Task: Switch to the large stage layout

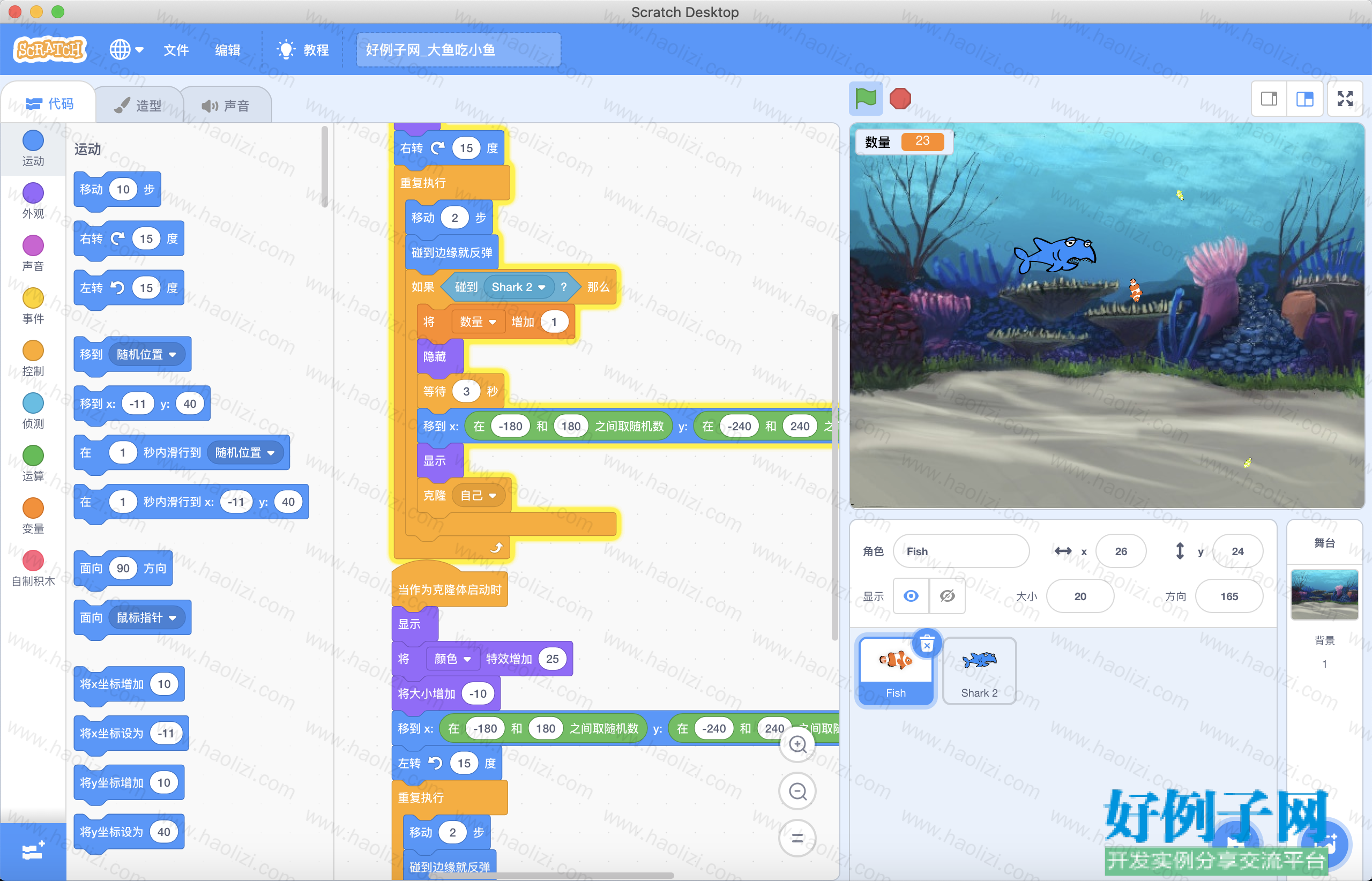Action: [x=1305, y=99]
